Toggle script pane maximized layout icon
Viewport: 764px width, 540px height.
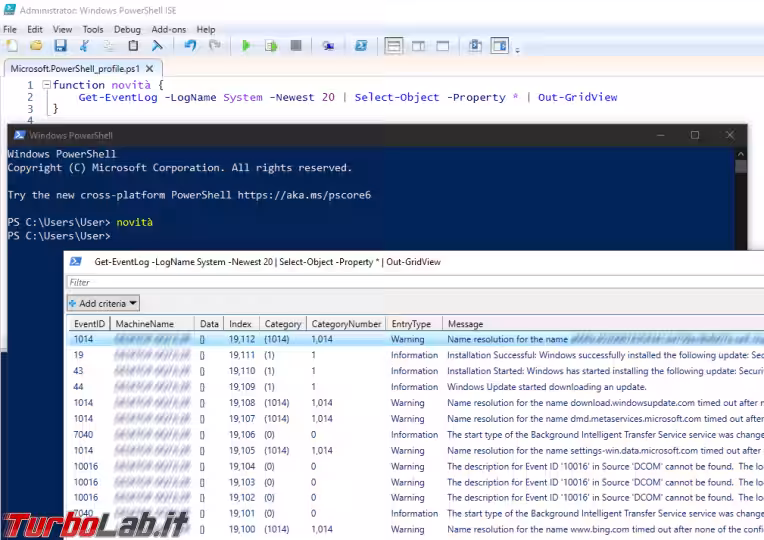[443, 46]
